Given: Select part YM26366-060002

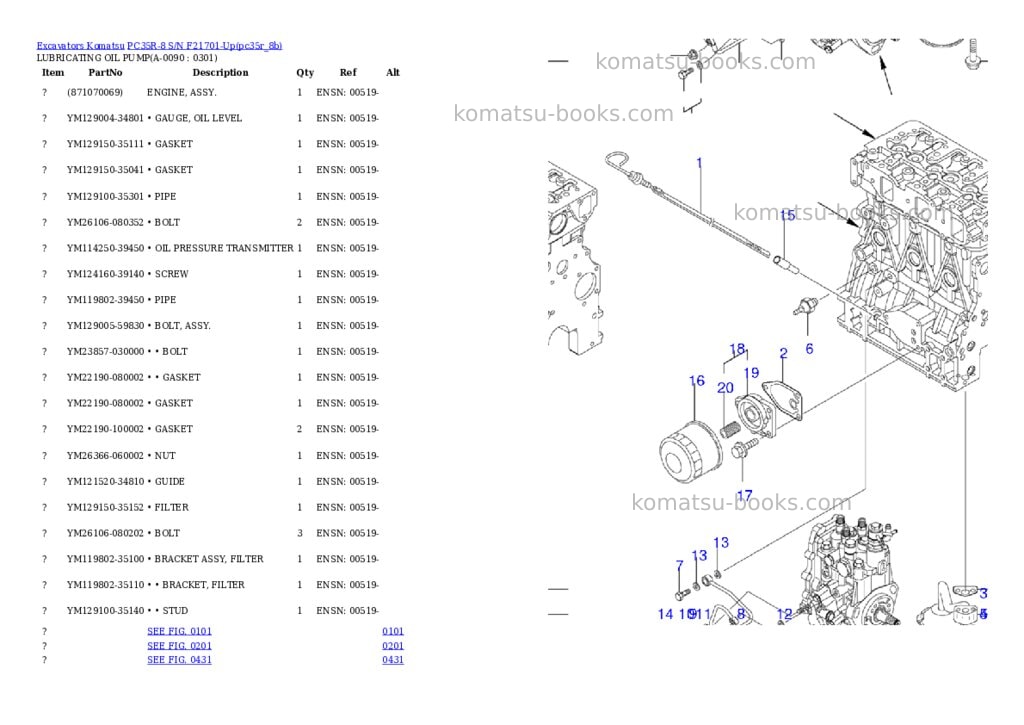Looking at the screenshot, I should pos(105,456).
